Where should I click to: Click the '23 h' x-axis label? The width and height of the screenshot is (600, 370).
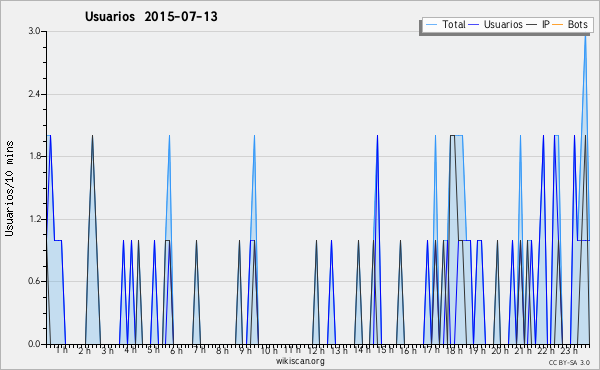(569, 350)
